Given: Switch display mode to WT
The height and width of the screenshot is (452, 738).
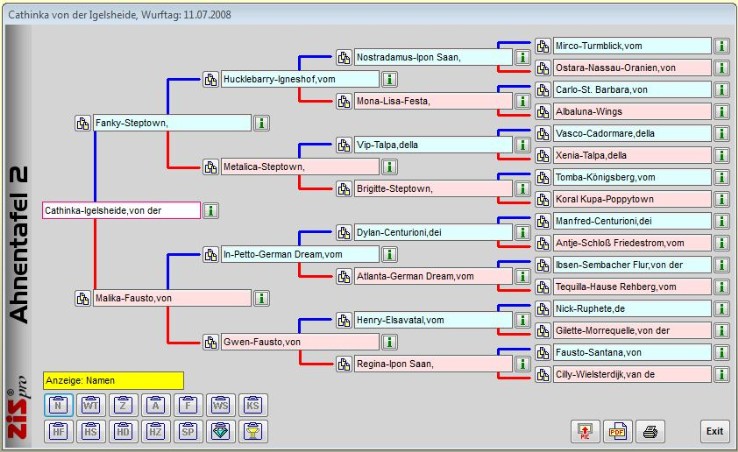Looking at the screenshot, I should (x=89, y=405).
